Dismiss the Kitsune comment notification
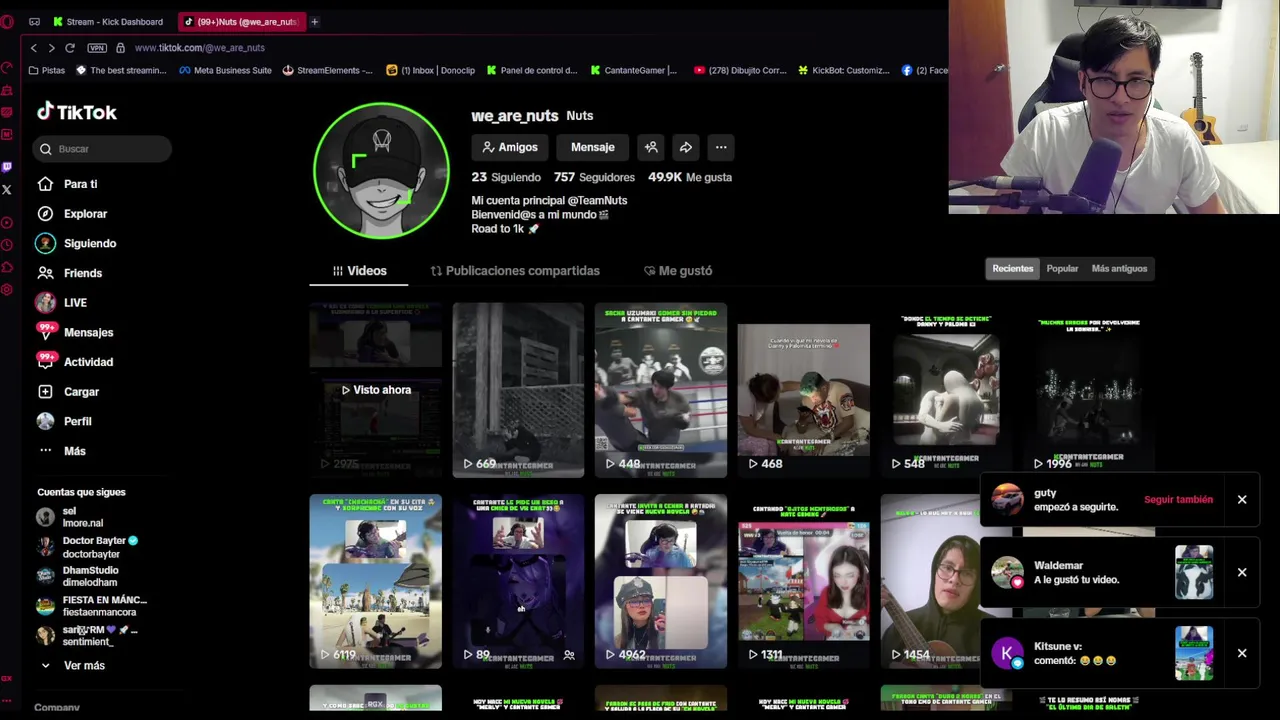 tap(1242, 653)
